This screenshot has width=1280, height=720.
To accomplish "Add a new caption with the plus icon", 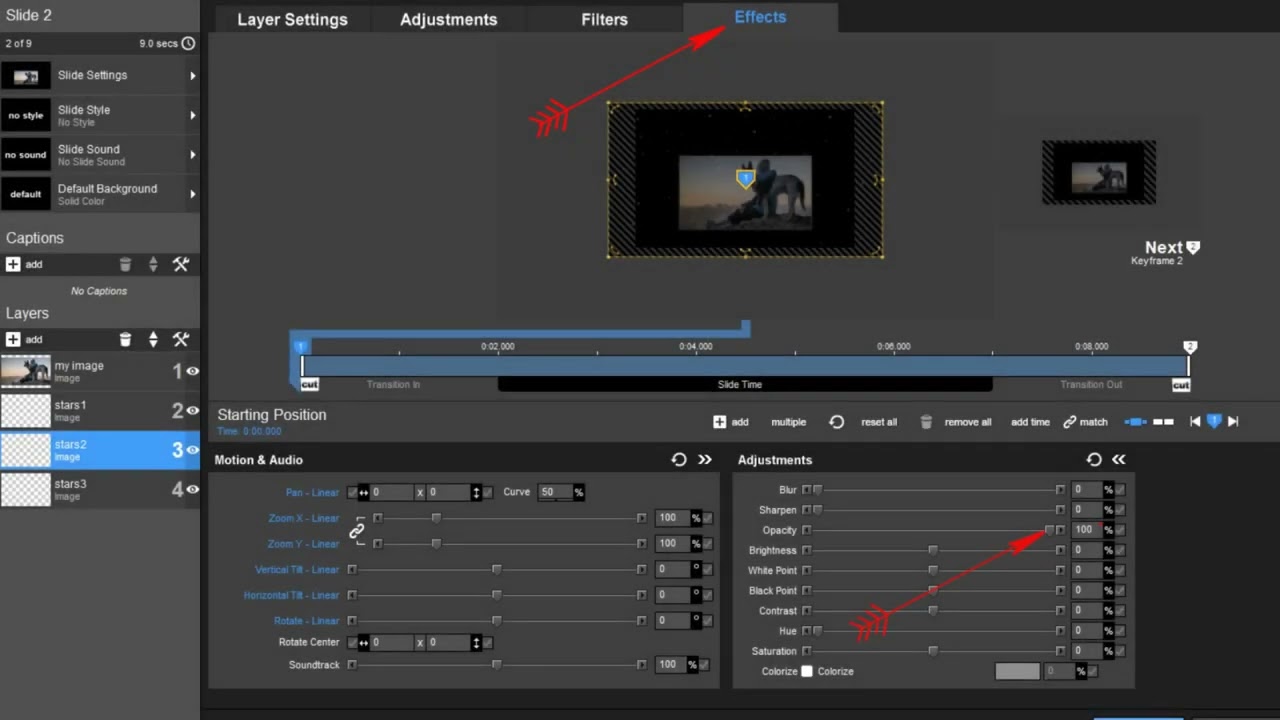I will (13, 264).
